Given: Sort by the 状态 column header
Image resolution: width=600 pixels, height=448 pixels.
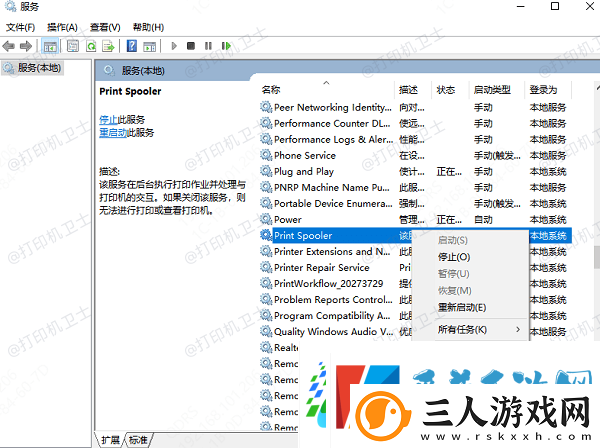Looking at the screenshot, I should (446, 90).
